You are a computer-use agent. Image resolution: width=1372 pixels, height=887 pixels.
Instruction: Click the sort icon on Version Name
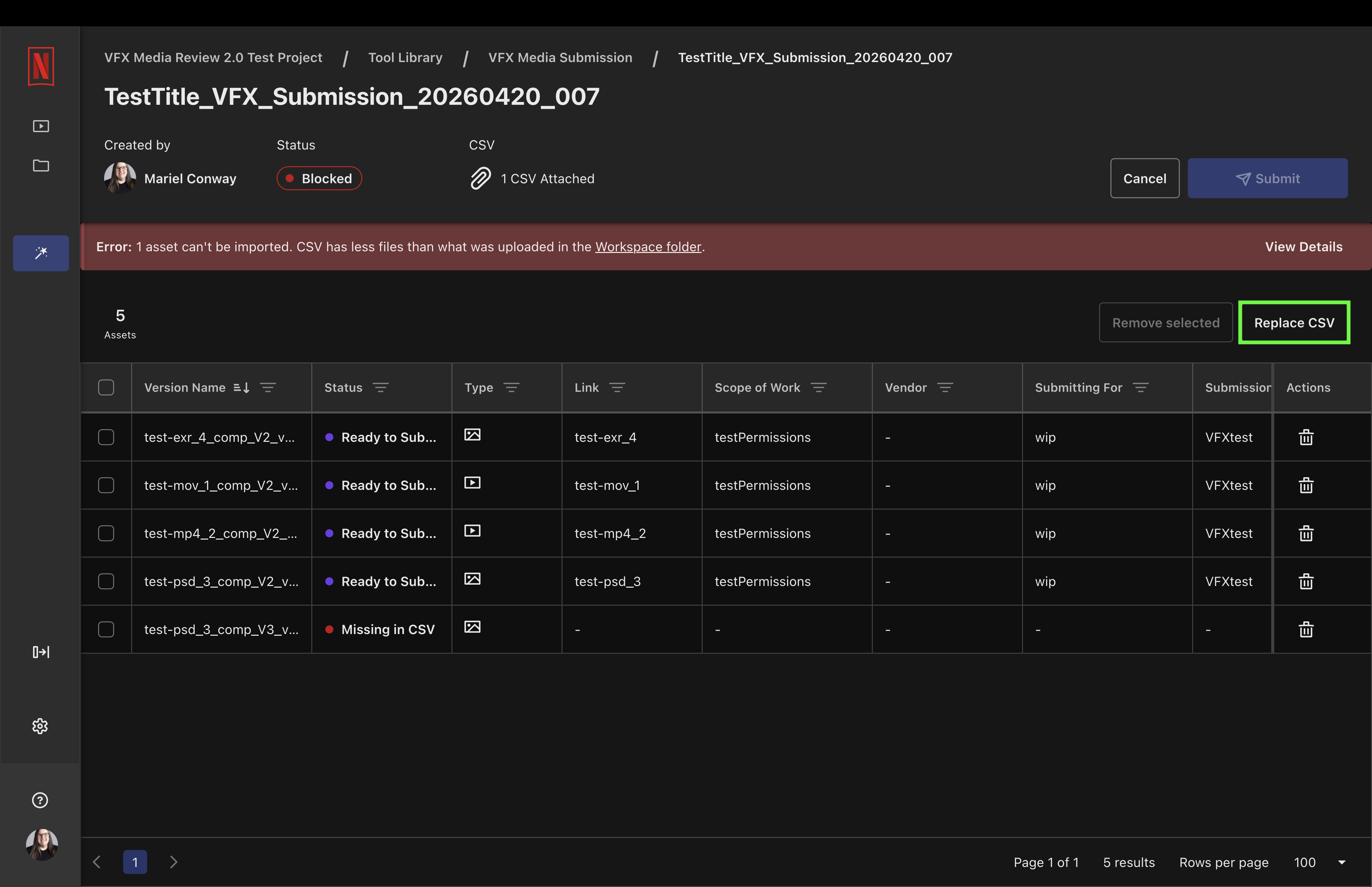241,388
